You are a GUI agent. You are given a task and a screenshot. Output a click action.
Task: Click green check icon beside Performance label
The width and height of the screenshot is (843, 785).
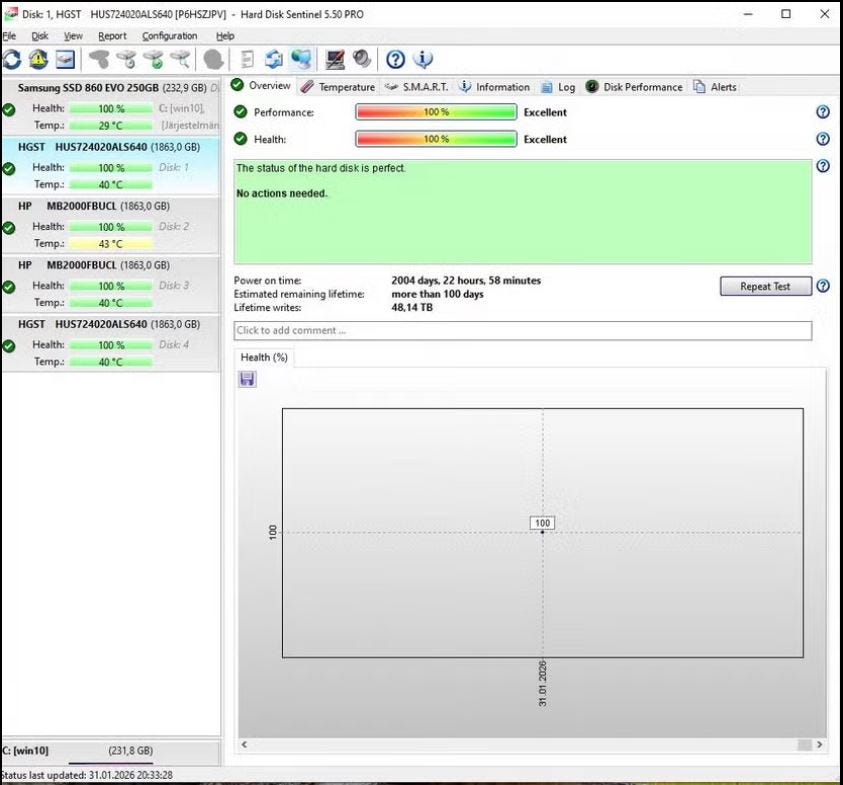click(x=240, y=112)
